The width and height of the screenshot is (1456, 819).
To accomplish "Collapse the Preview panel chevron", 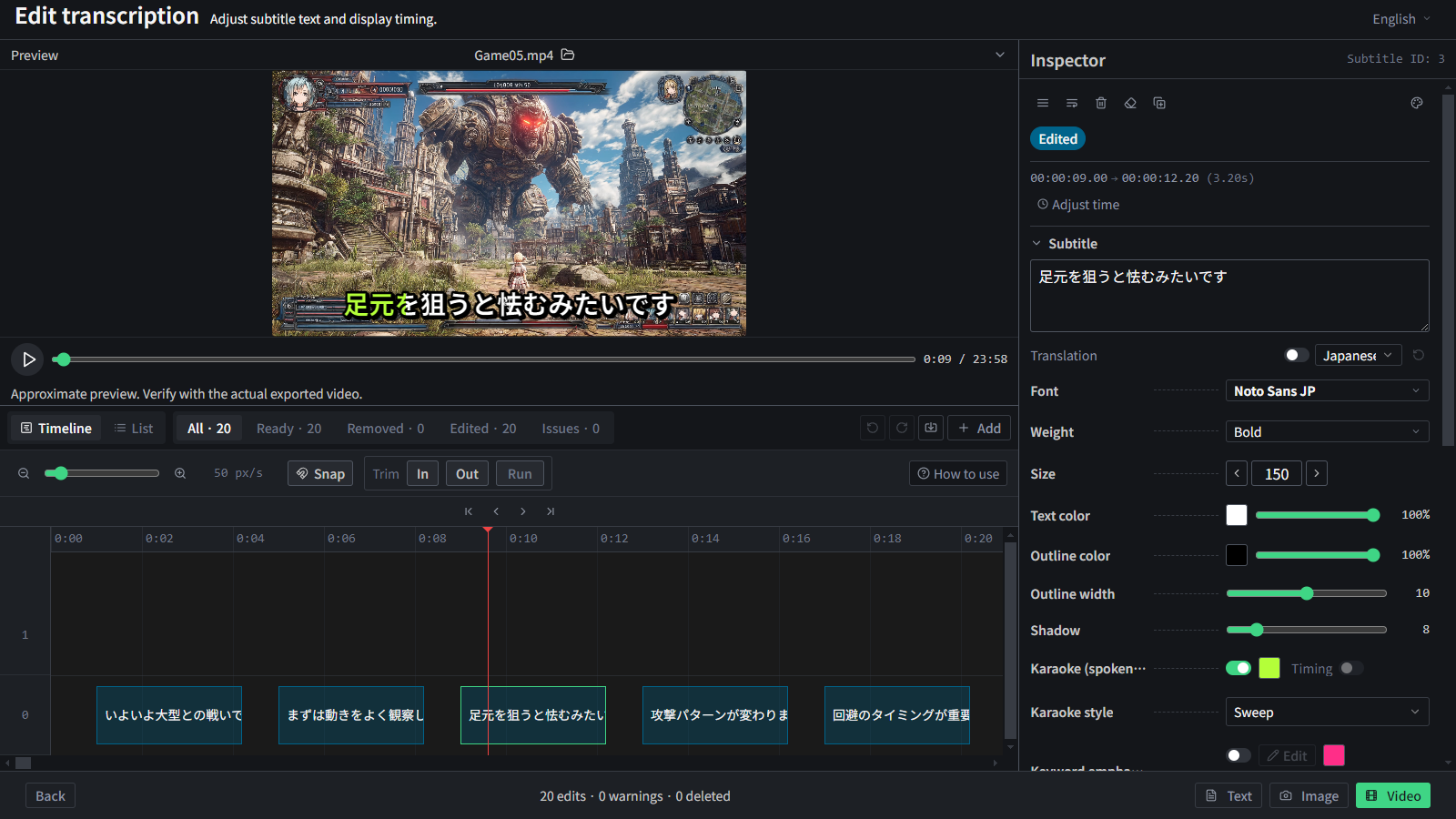I will pos(1000,55).
